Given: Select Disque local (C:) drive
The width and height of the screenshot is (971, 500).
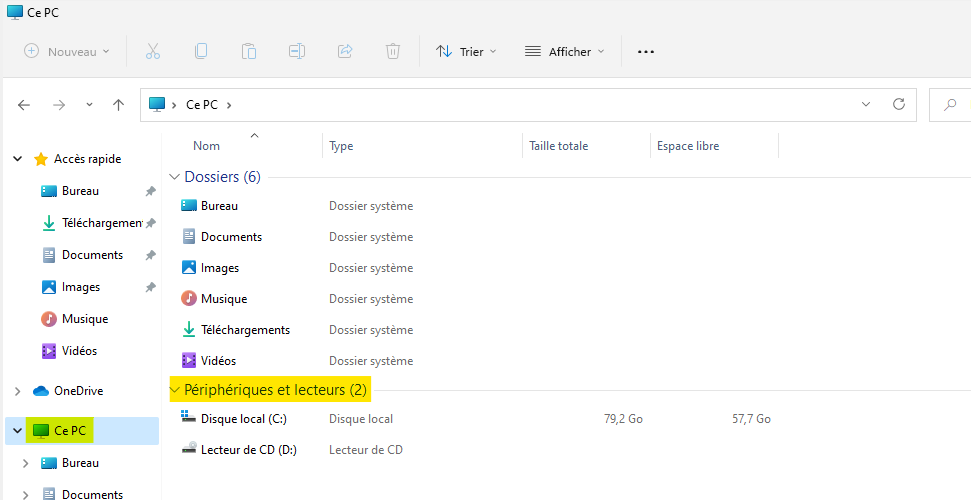Looking at the screenshot, I should (x=243, y=419).
